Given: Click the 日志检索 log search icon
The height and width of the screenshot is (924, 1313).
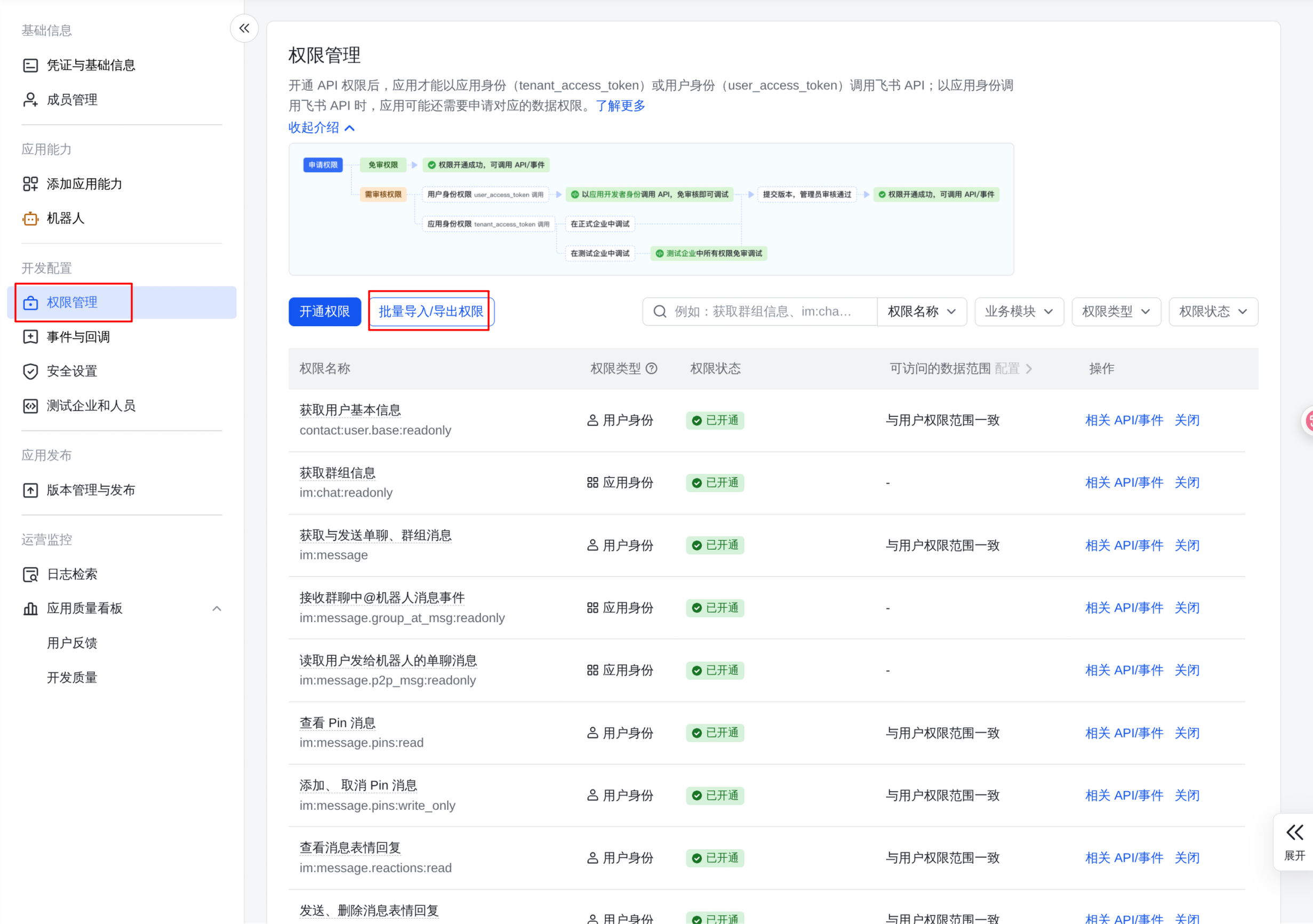Looking at the screenshot, I should click(x=30, y=575).
